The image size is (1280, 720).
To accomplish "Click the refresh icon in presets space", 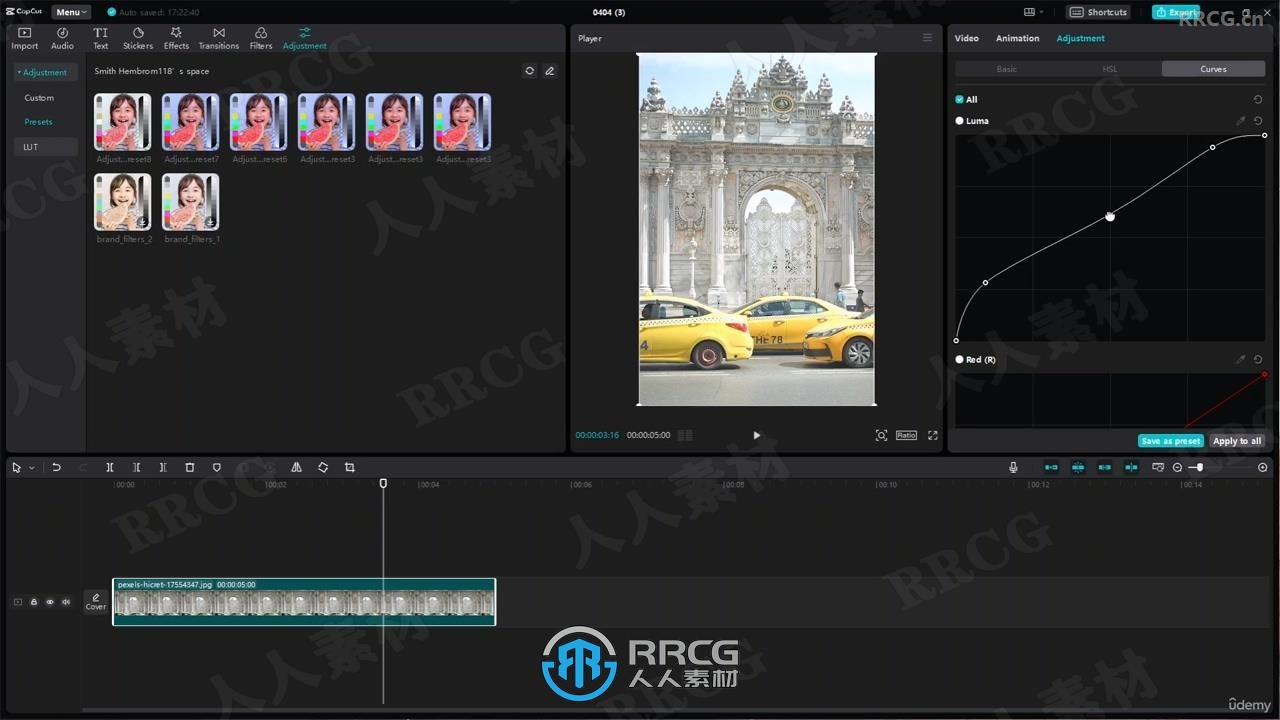I will point(530,71).
